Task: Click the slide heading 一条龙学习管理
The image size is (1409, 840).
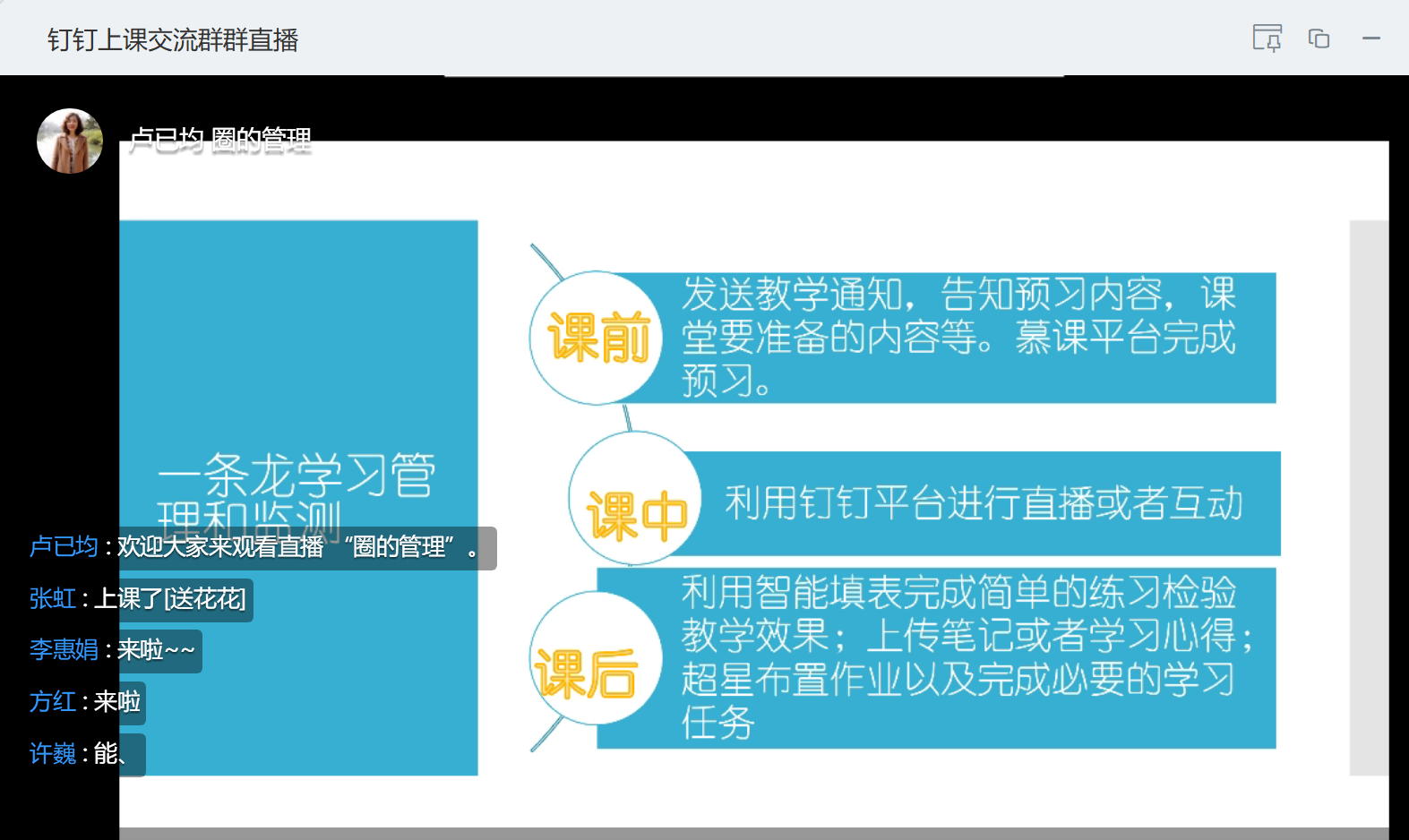Action: coord(296,475)
